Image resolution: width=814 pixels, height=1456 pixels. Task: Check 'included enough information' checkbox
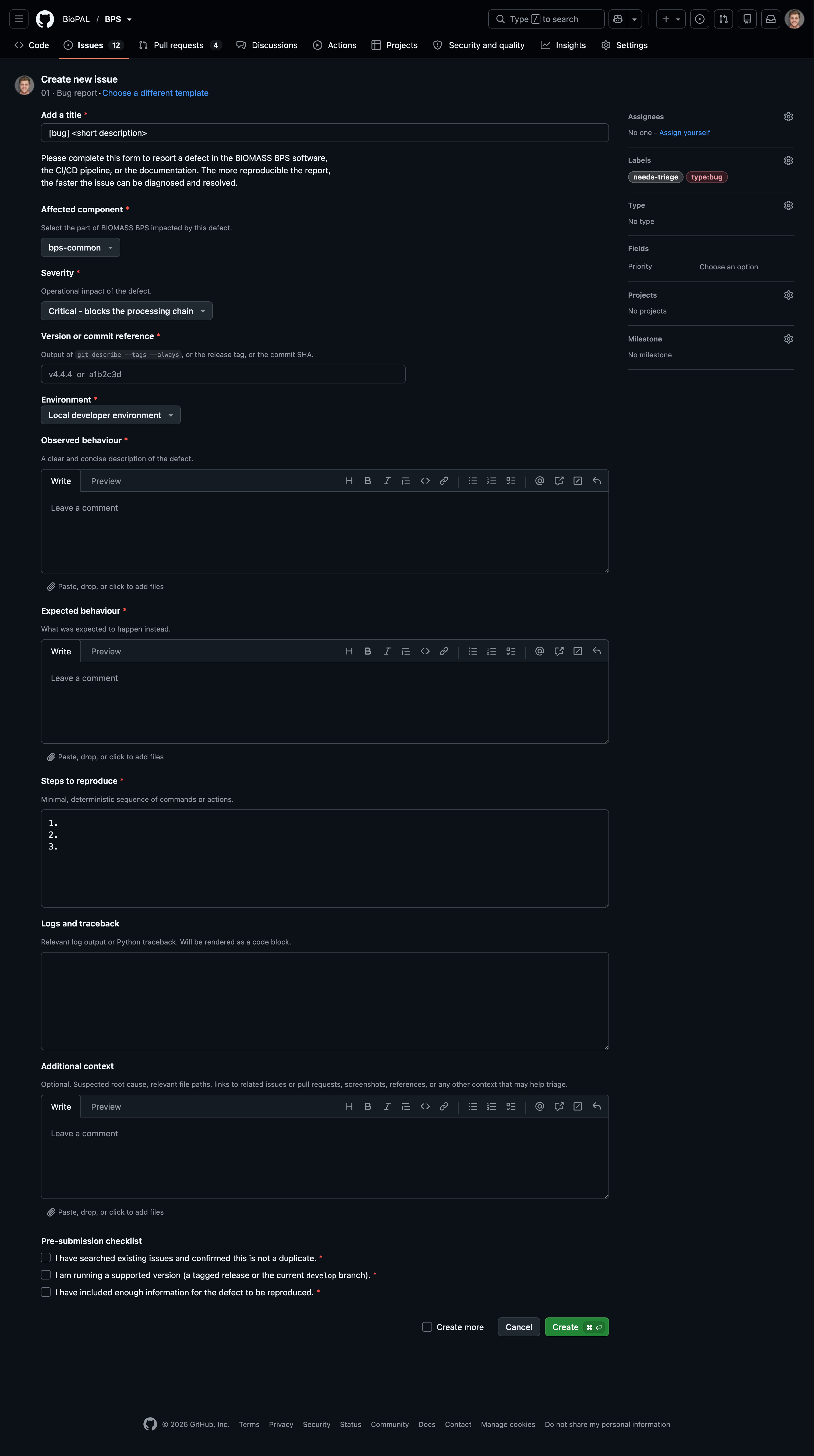click(46, 1292)
